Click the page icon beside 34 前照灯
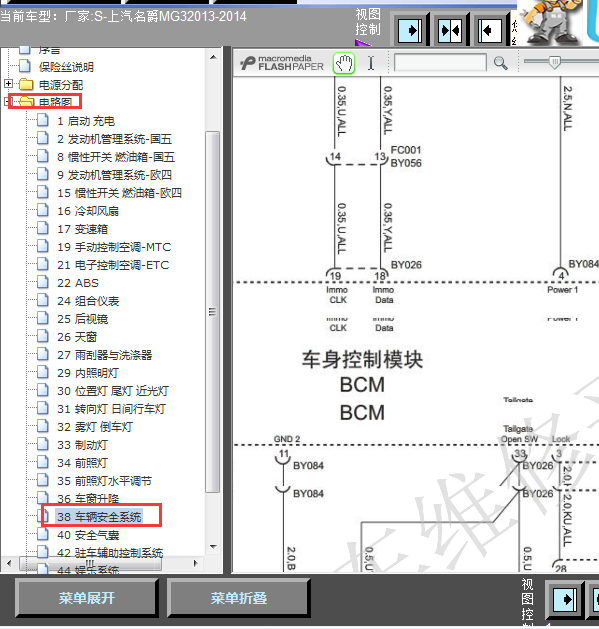Screen dimensions: 599x629 tap(43, 463)
